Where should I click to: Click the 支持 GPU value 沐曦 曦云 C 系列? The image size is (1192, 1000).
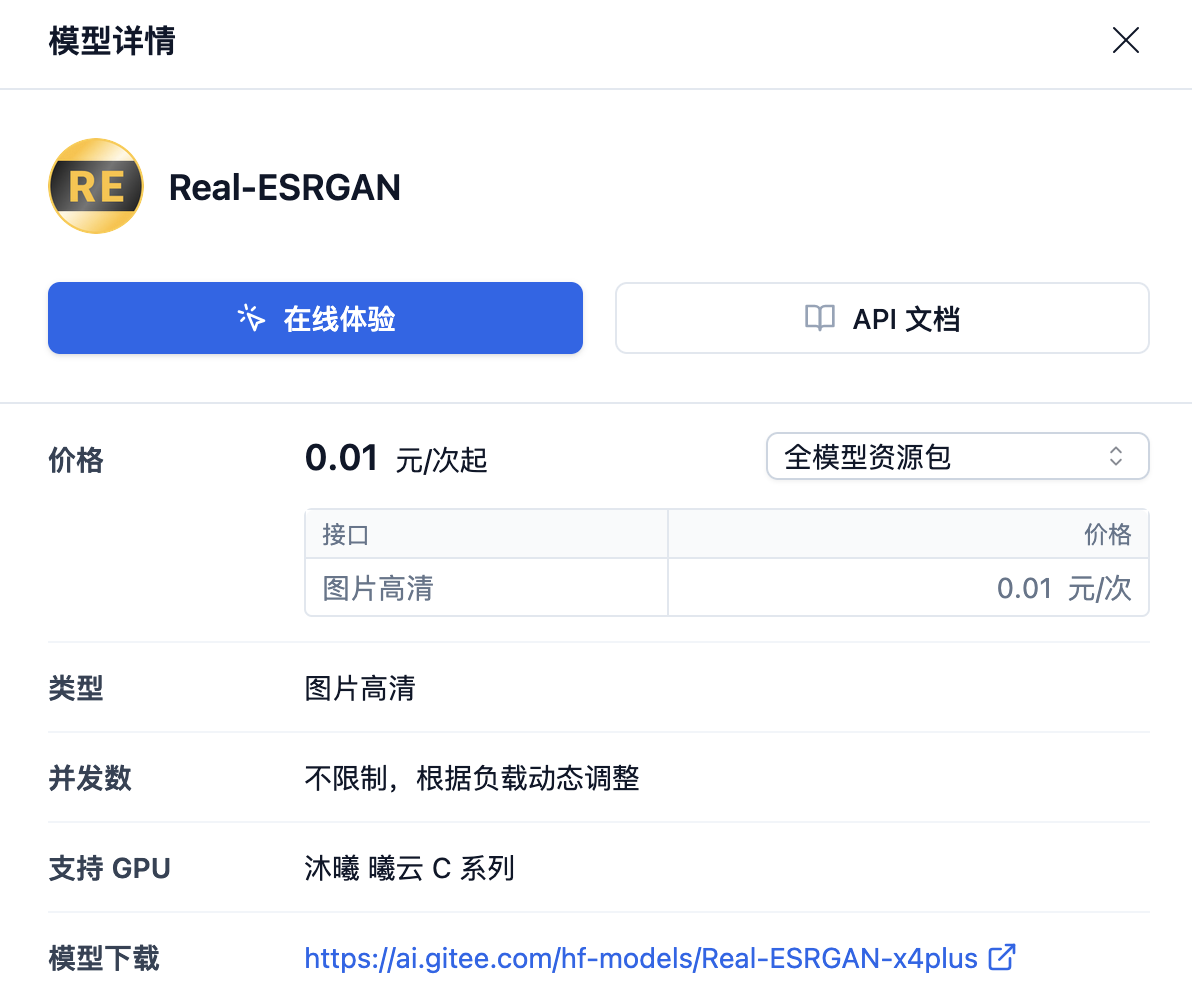(x=409, y=868)
